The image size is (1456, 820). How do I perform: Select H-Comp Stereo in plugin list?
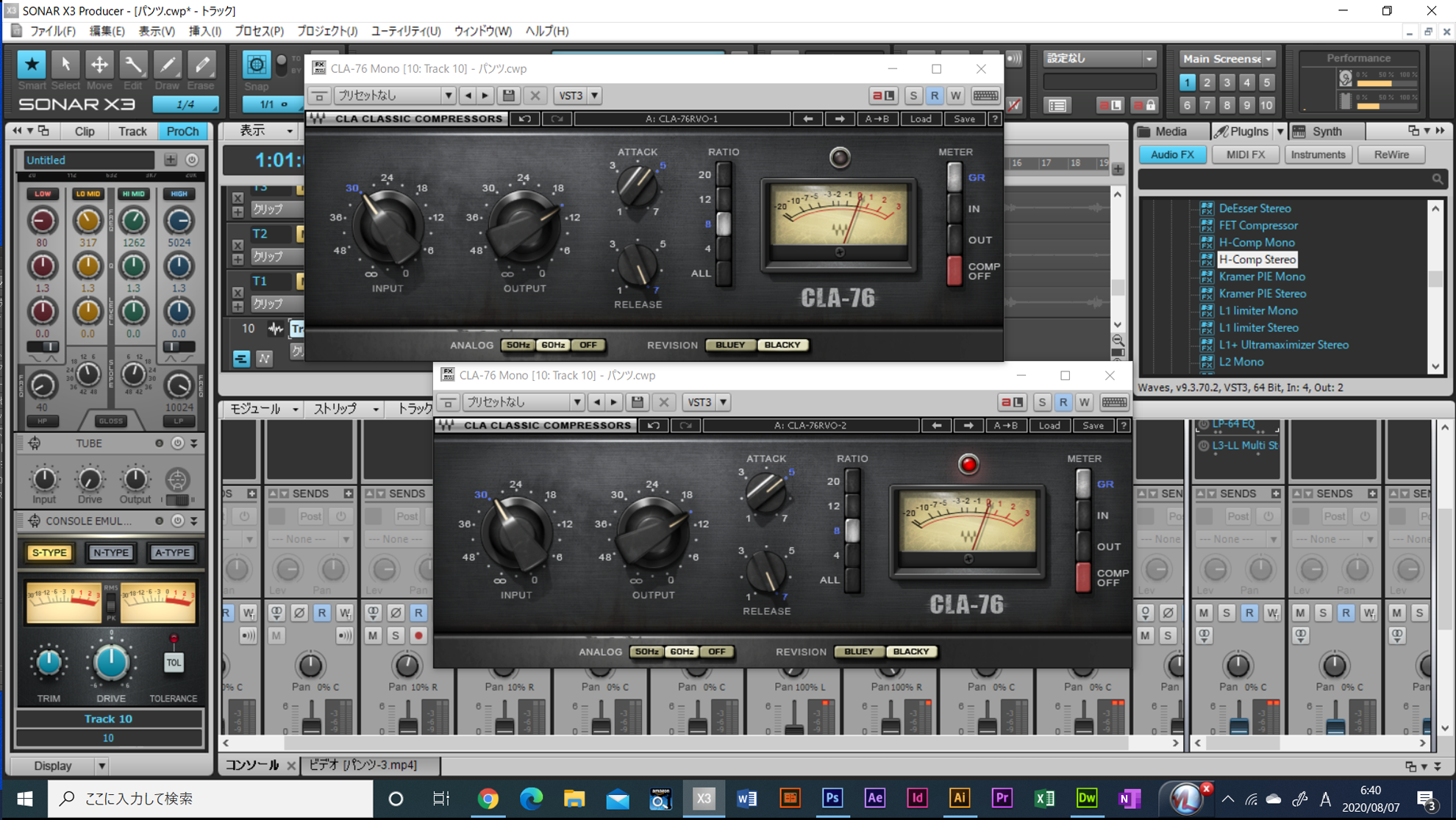pos(1257,259)
